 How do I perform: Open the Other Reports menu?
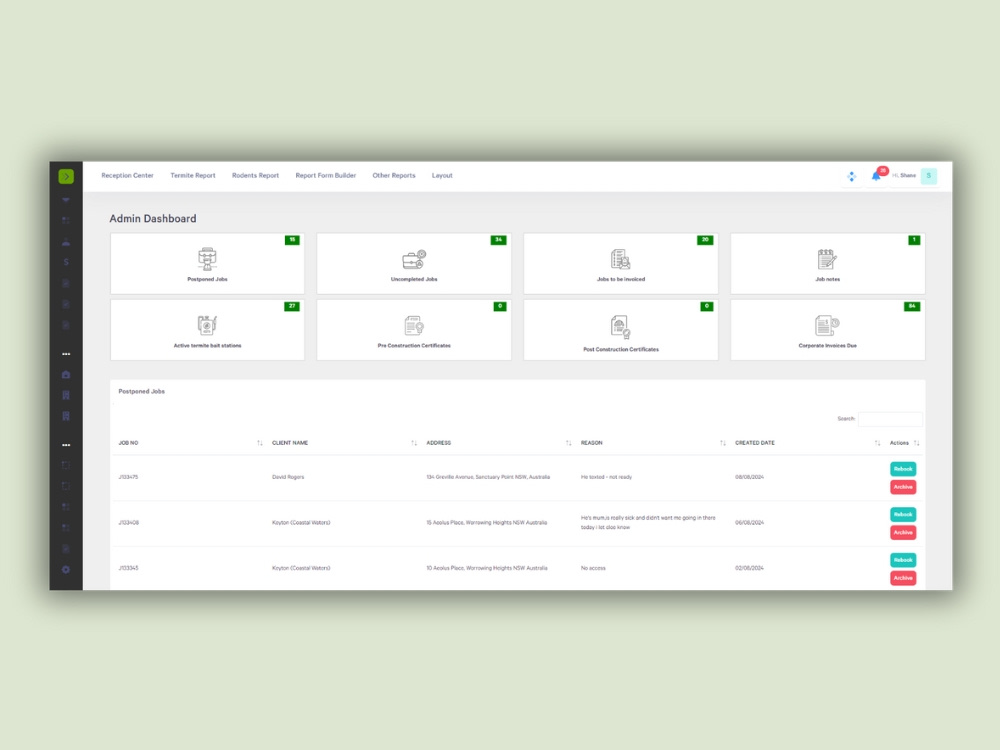pos(393,175)
